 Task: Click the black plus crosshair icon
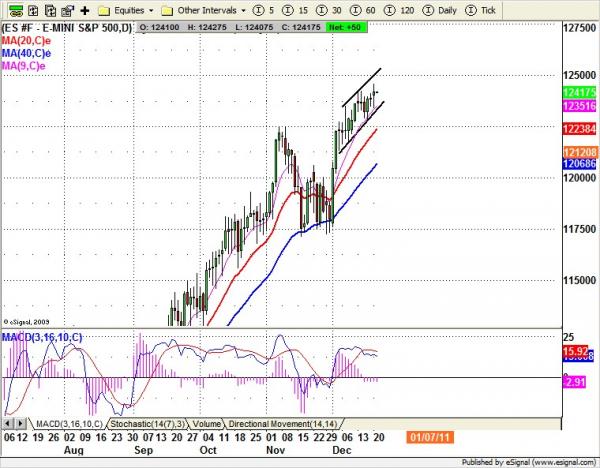(x=85, y=9)
